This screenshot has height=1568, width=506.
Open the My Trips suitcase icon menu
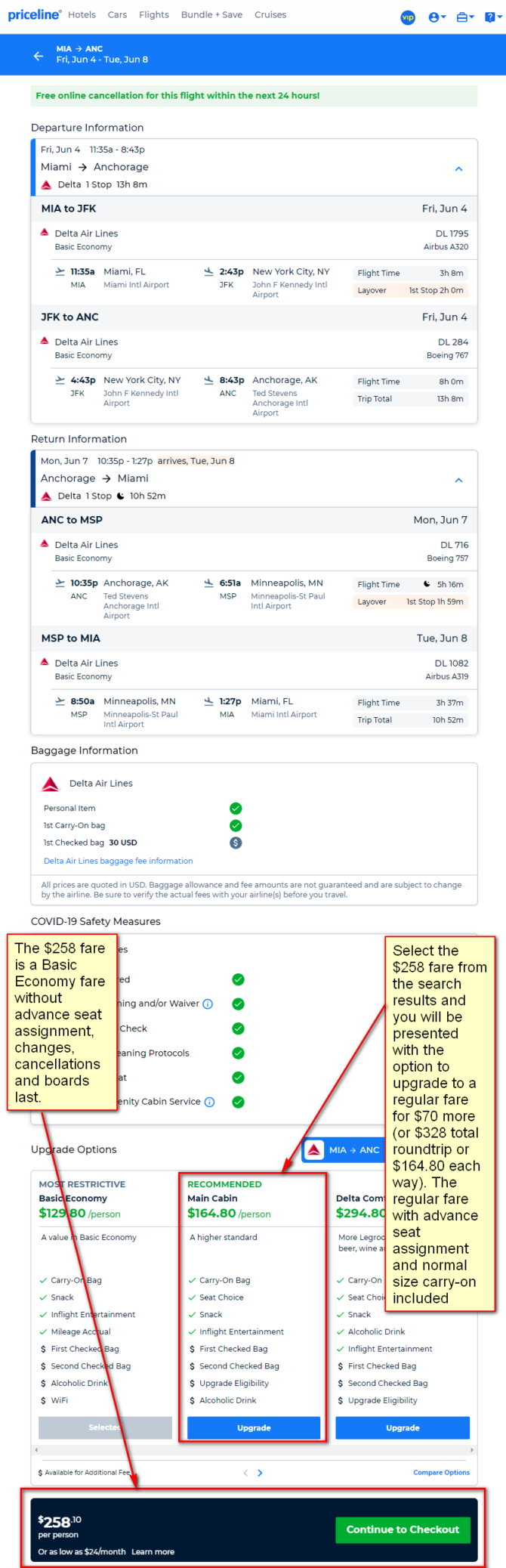(x=465, y=17)
